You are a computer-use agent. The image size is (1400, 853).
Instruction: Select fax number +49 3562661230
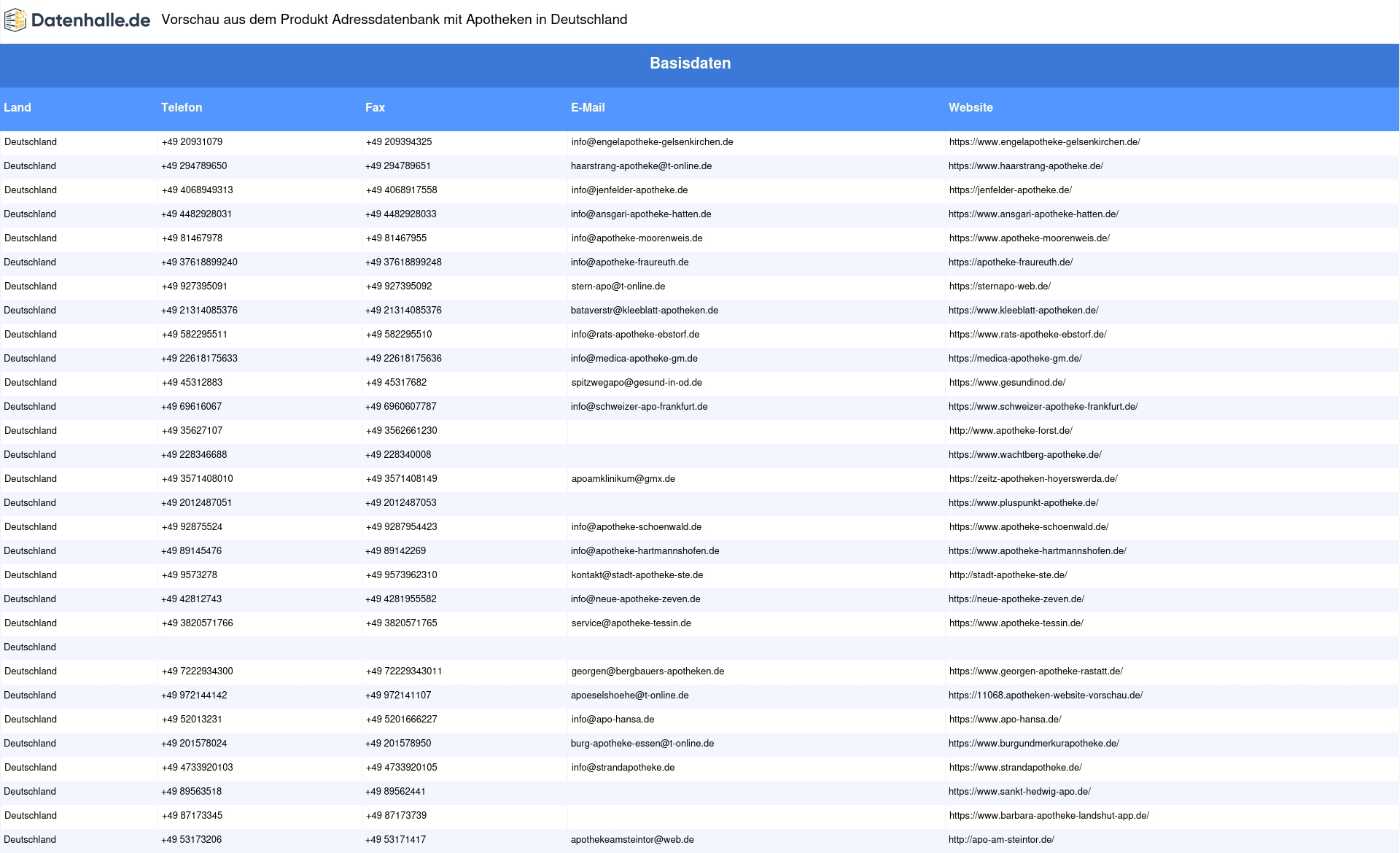pos(402,431)
